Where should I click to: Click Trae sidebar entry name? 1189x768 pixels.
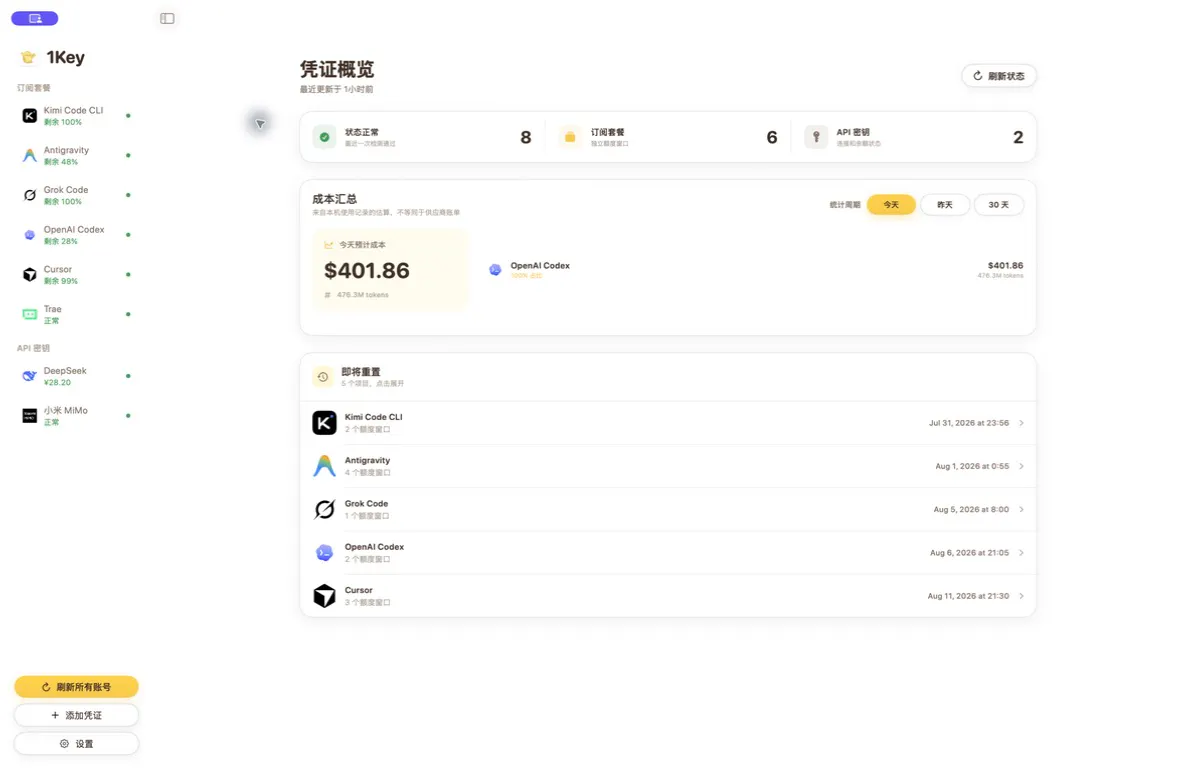[x=52, y=309]
